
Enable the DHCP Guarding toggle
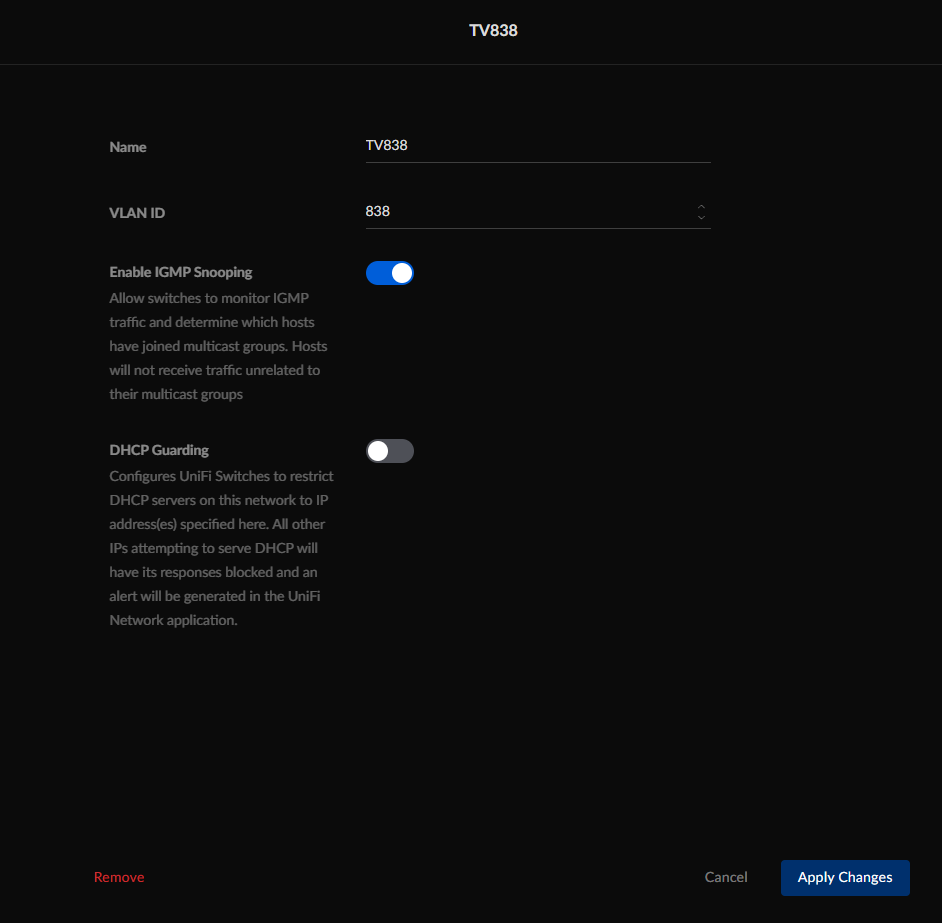[389, 451]
